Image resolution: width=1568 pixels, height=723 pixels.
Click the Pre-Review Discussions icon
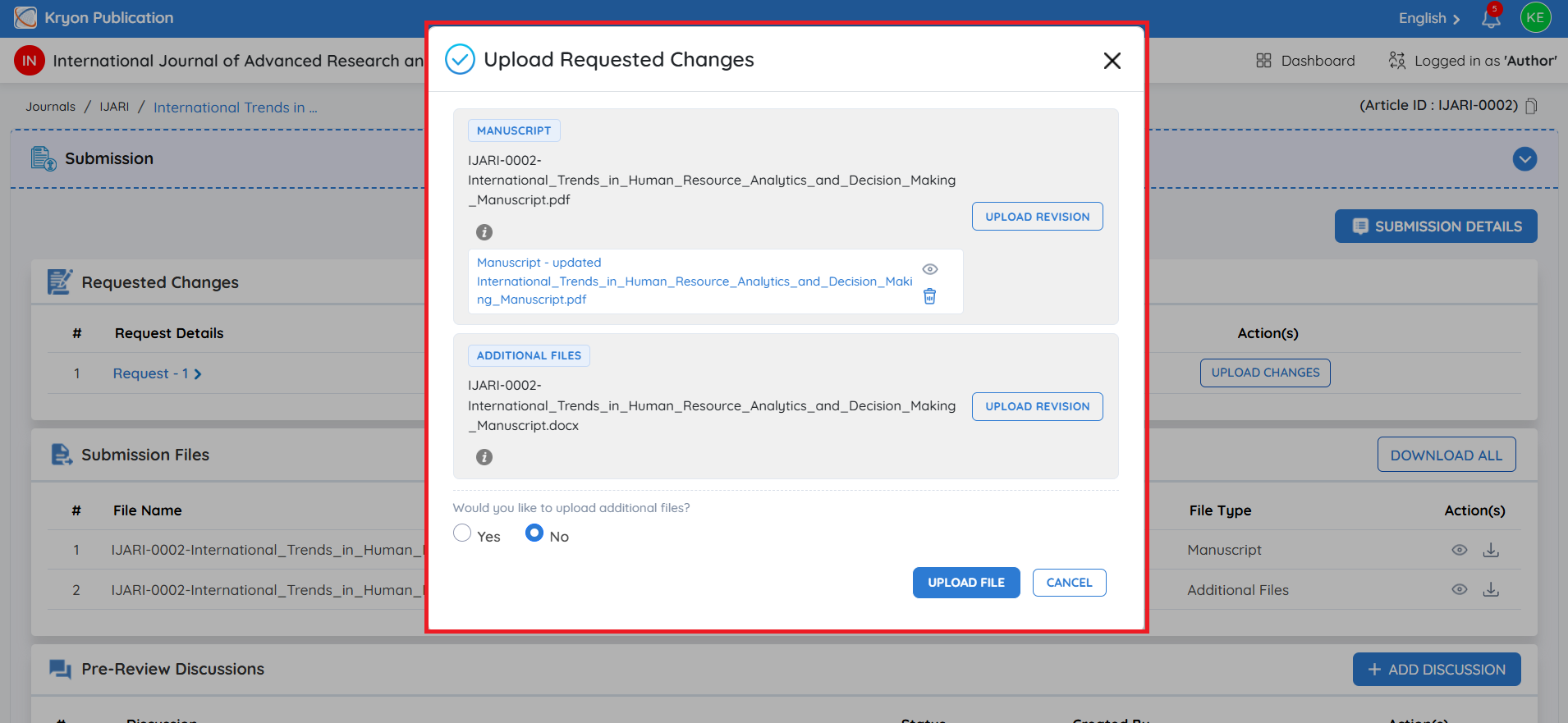tap(60, 669)
